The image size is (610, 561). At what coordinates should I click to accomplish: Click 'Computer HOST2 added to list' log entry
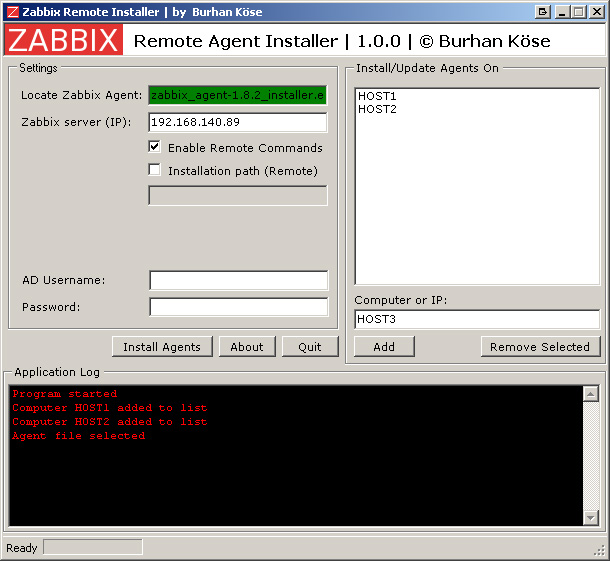(110, 422)
